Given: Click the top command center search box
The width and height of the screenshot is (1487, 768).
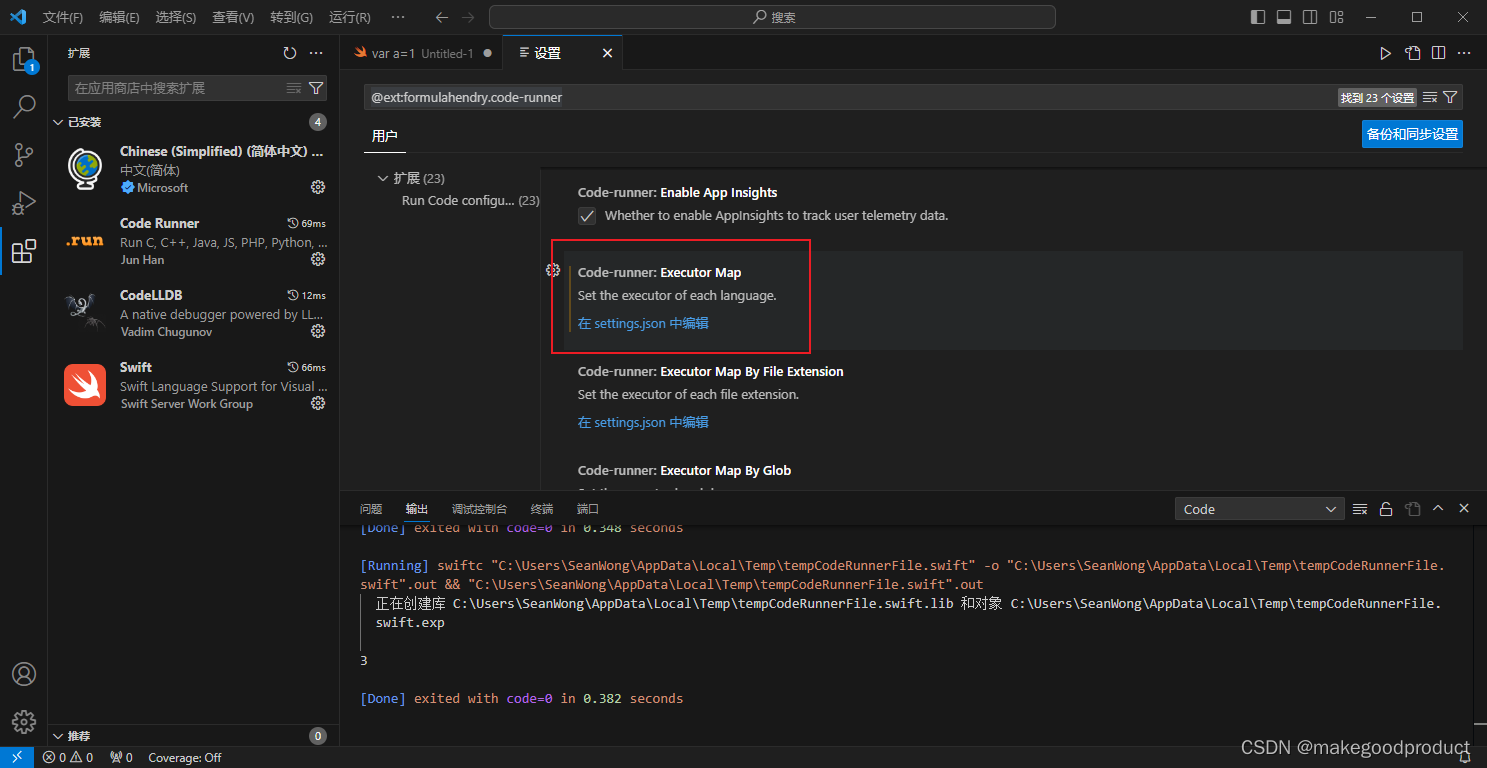Looking at the screenshot, I should coord(772,17).
